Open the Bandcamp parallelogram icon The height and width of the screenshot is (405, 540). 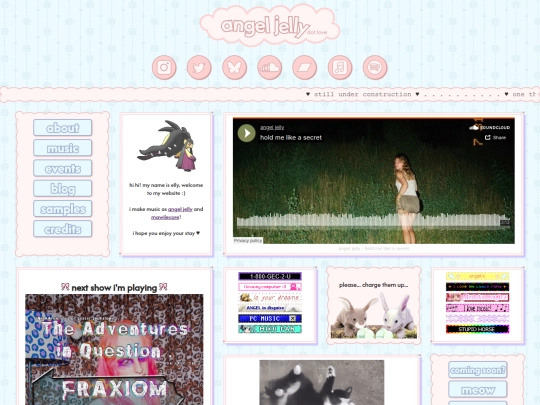coord(305,68)
